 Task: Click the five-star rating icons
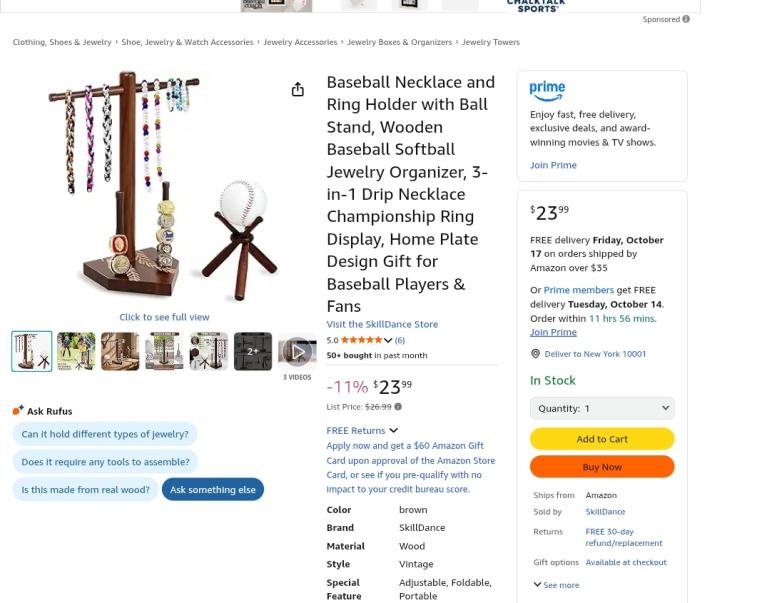361,340
